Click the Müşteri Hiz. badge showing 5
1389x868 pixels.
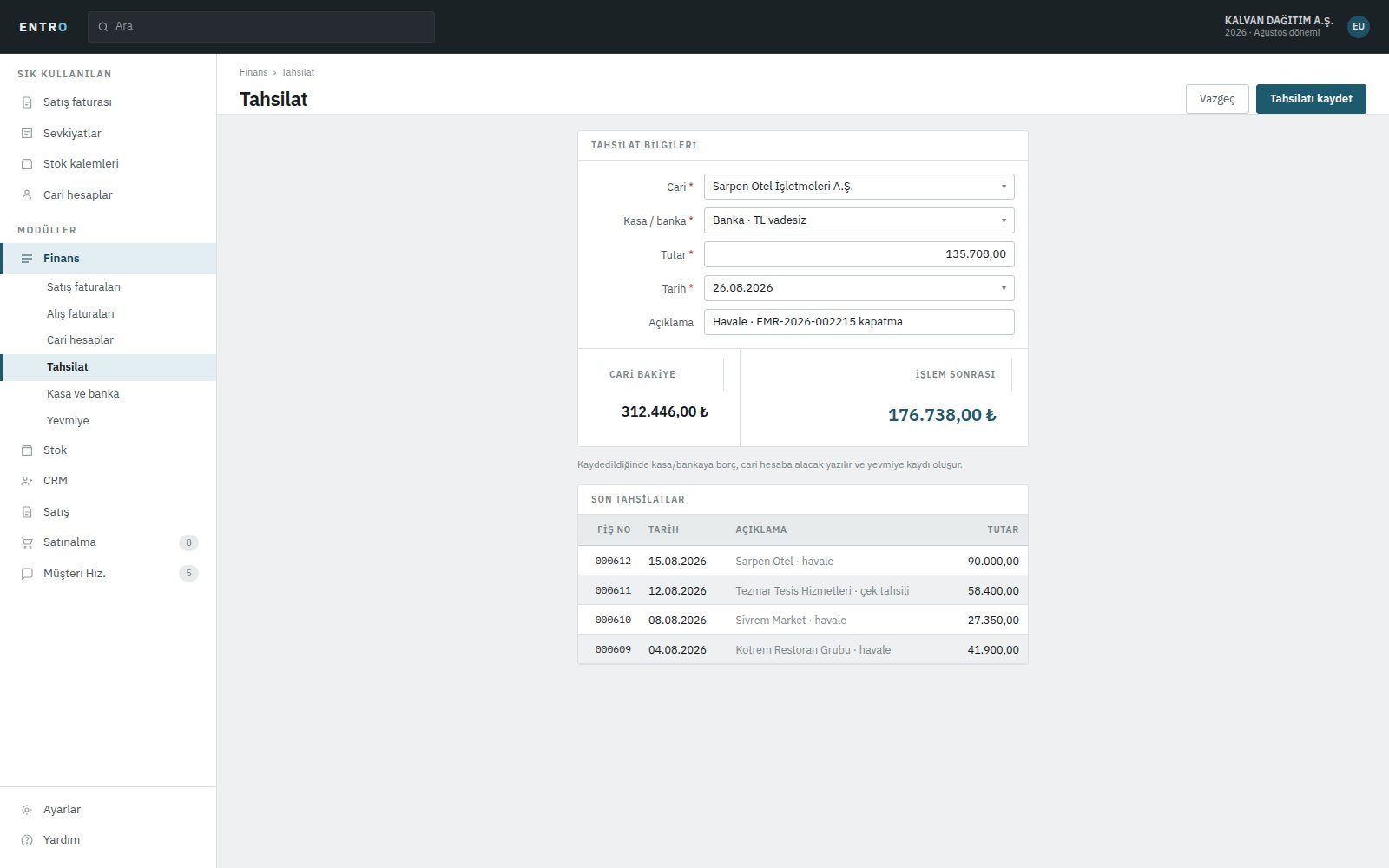tap(188, 573)
